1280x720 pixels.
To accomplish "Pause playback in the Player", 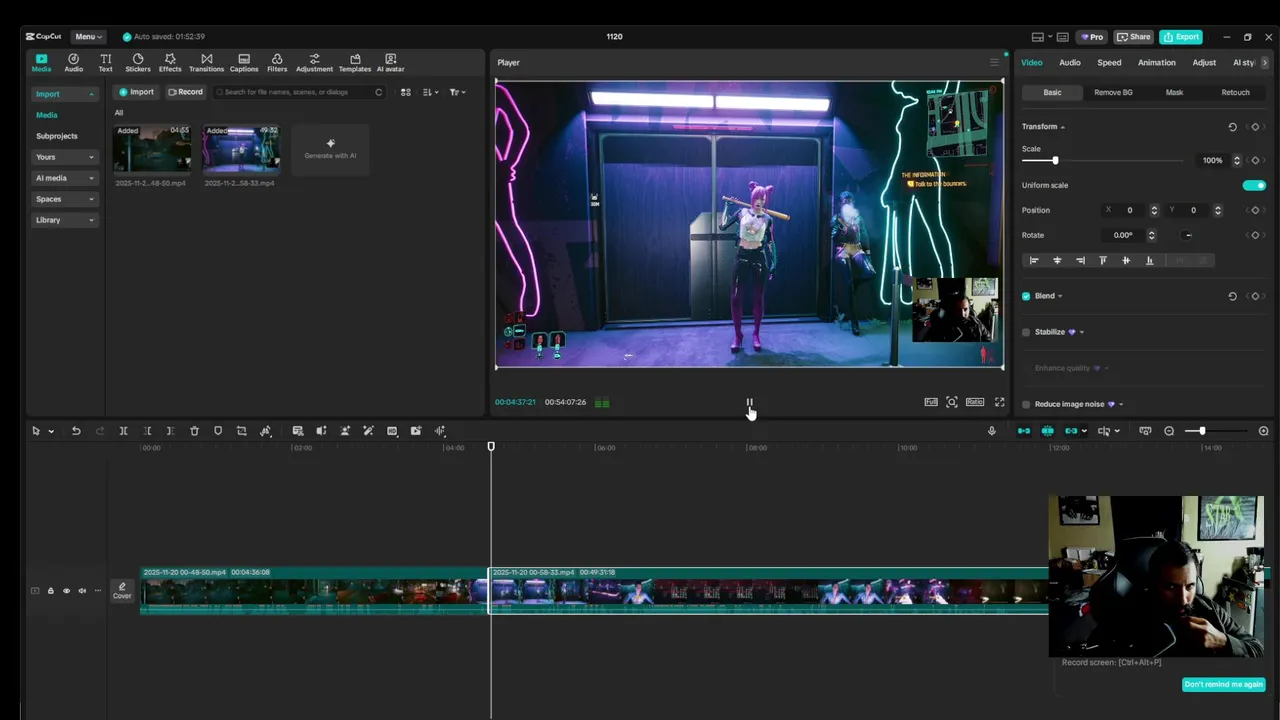I will tap(749, 402).
